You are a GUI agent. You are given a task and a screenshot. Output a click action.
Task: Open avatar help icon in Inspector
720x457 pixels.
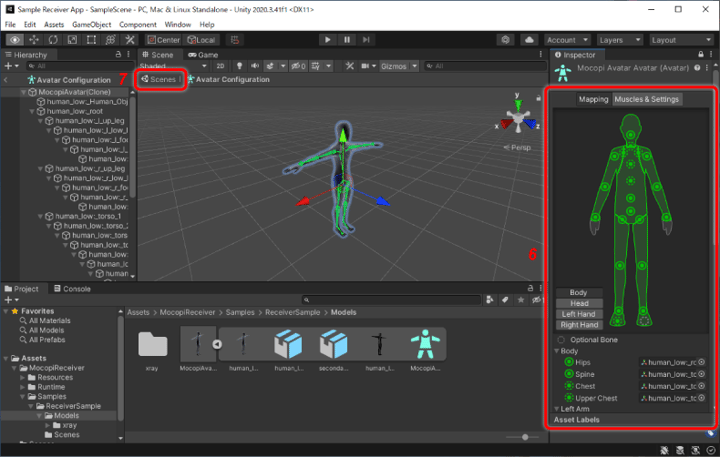coord(697,68)
